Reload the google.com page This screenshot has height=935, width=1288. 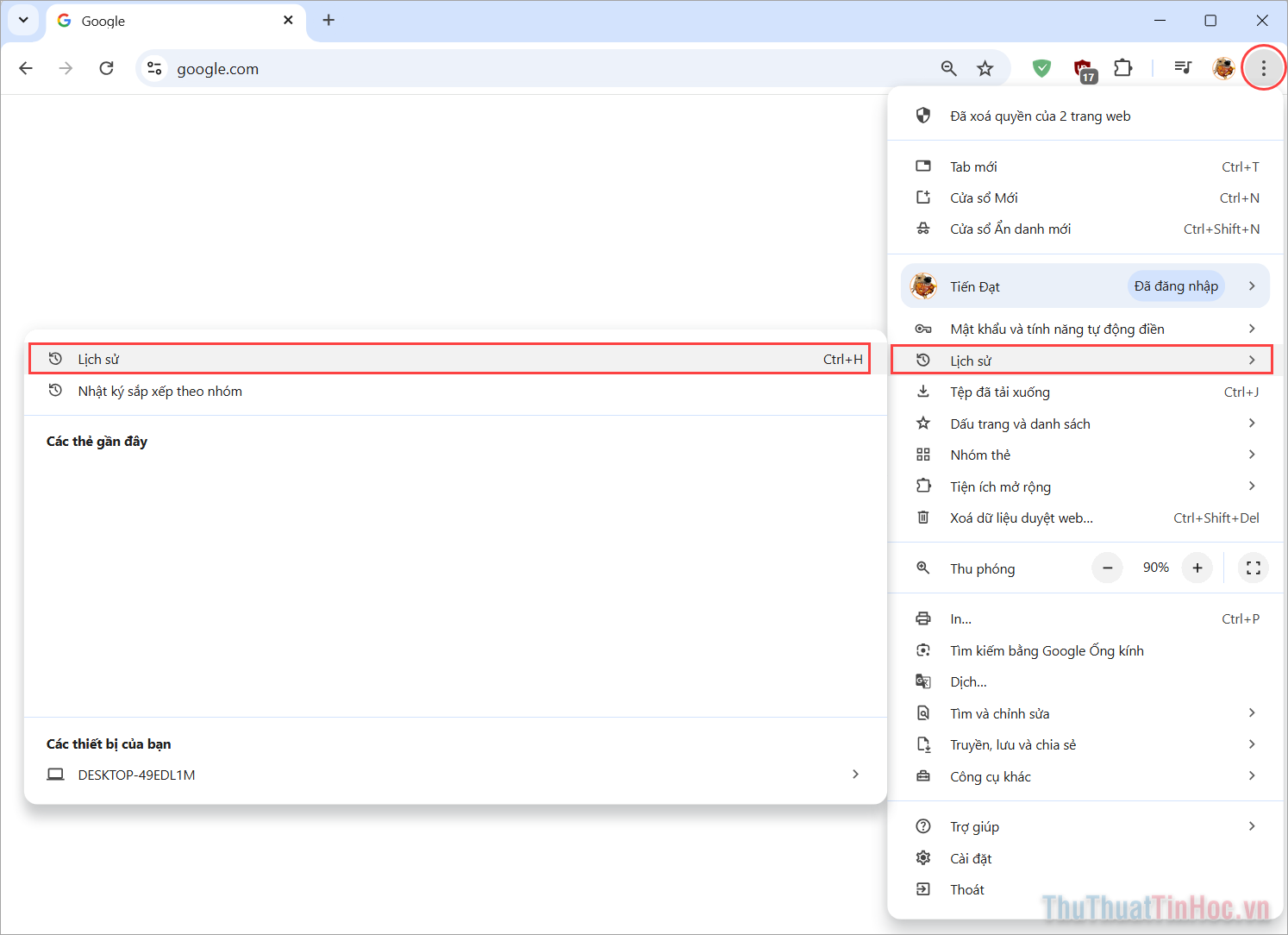pos(106,68)
